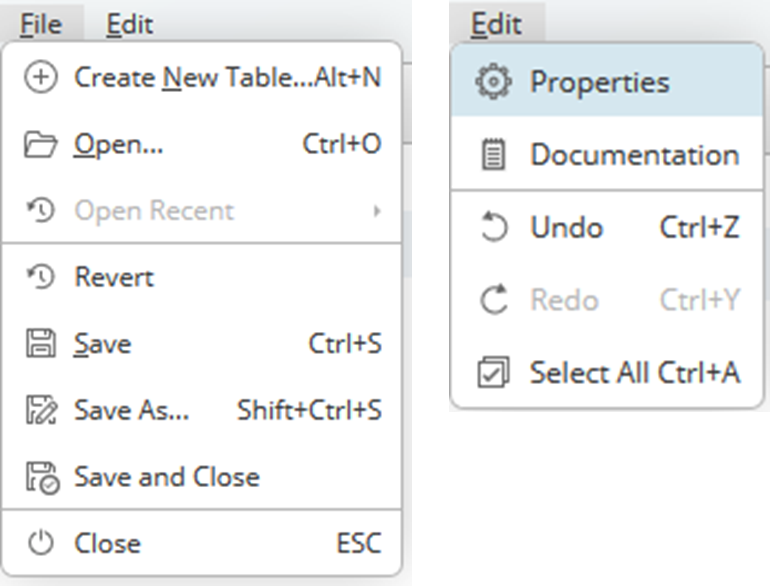This screenshot has width=770, height=586.
Task: Click the Undo arrow icon
Action: [493, 227]
